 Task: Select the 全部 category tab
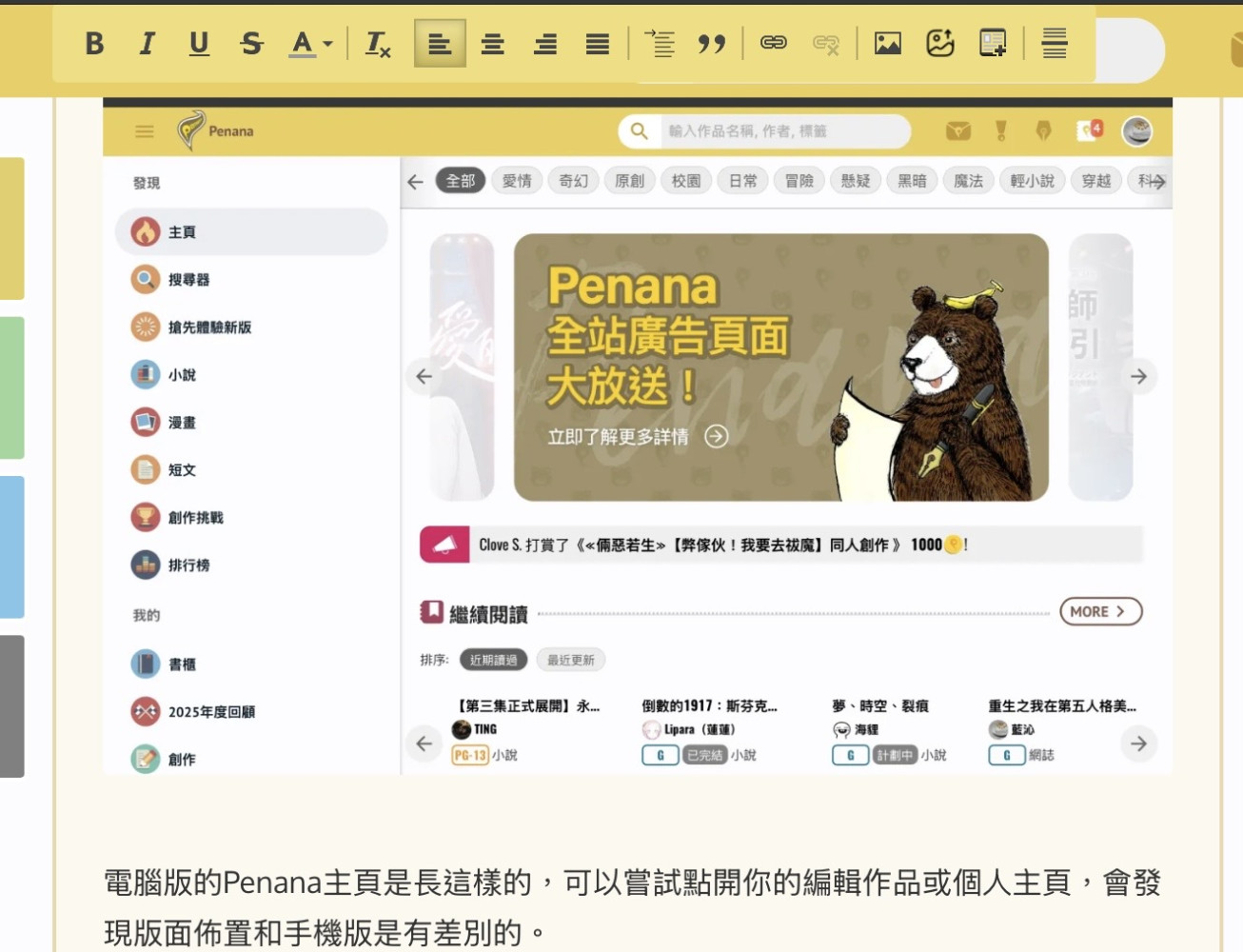(x=461, y=181)
